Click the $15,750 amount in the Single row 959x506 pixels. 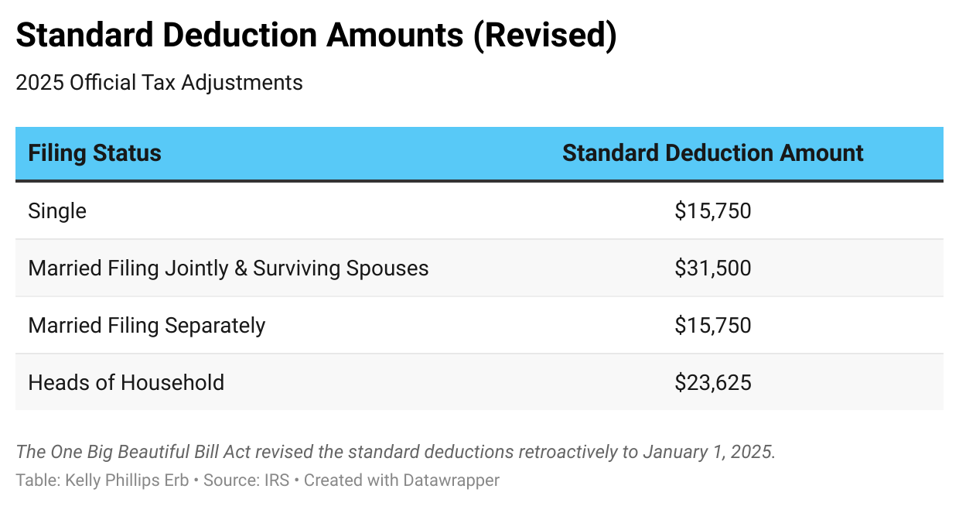click(x=712, y=211)
